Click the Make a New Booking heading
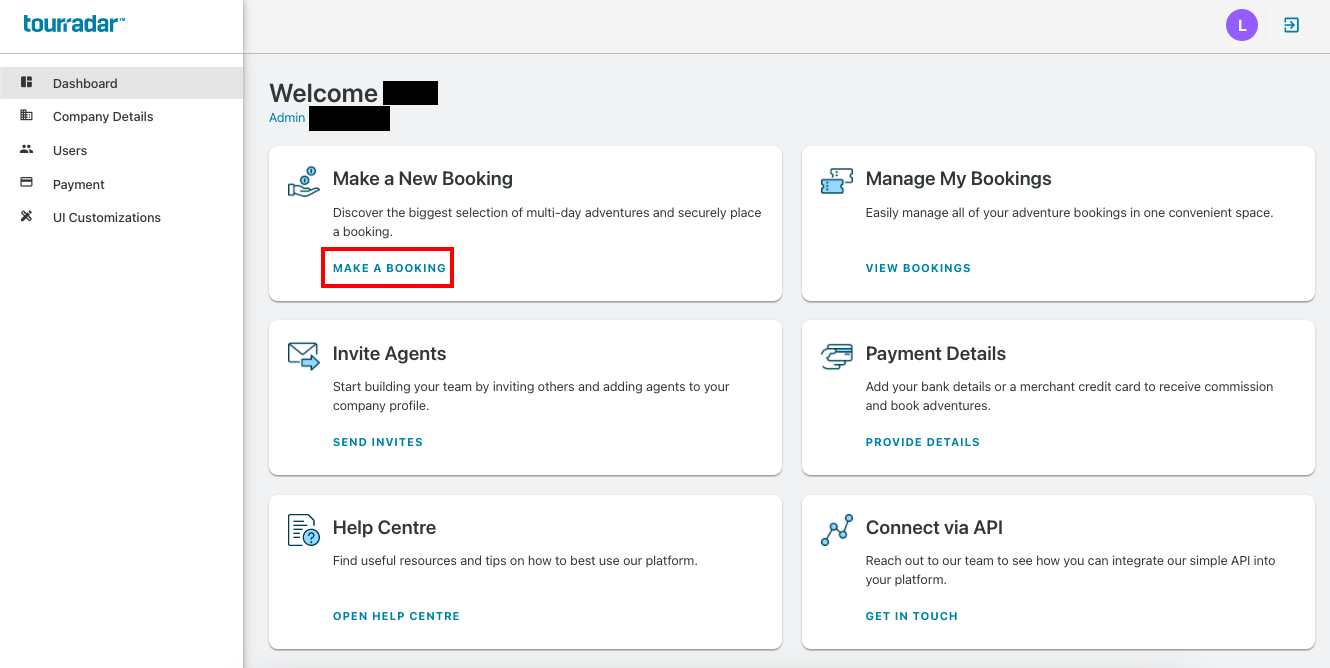 (423, 179)
